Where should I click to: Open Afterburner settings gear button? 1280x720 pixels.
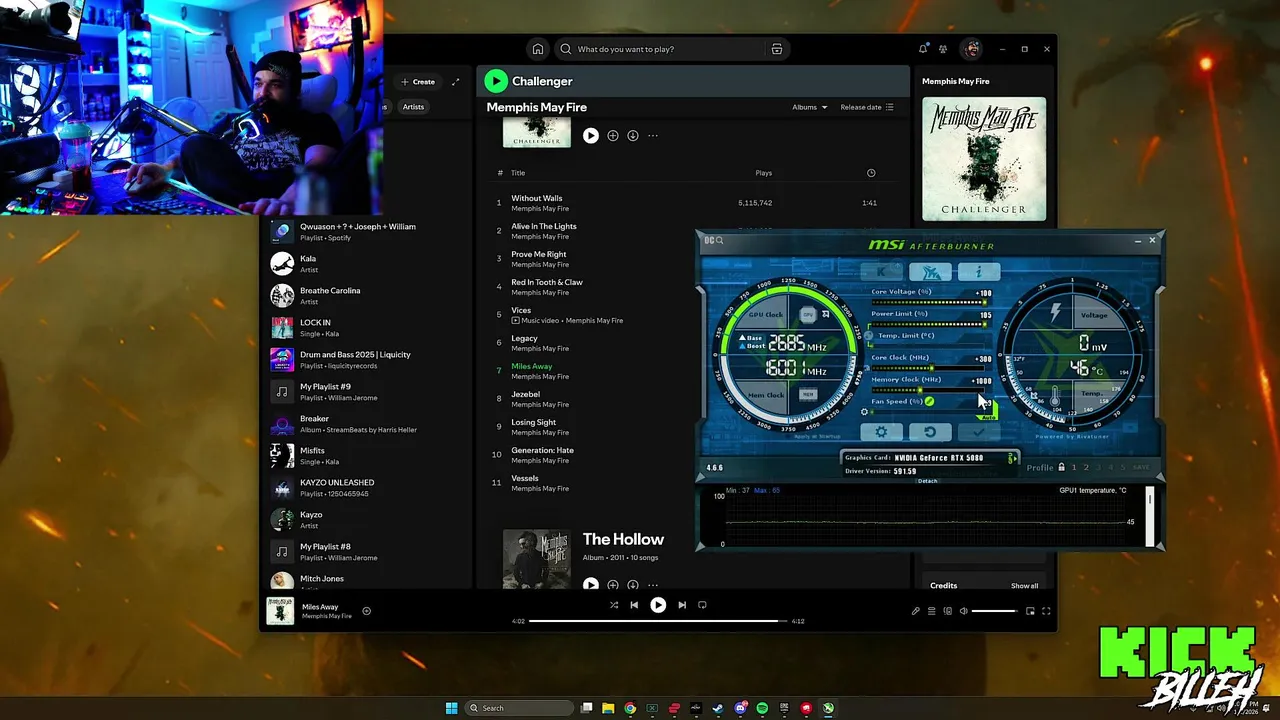[x=881, y=432]
